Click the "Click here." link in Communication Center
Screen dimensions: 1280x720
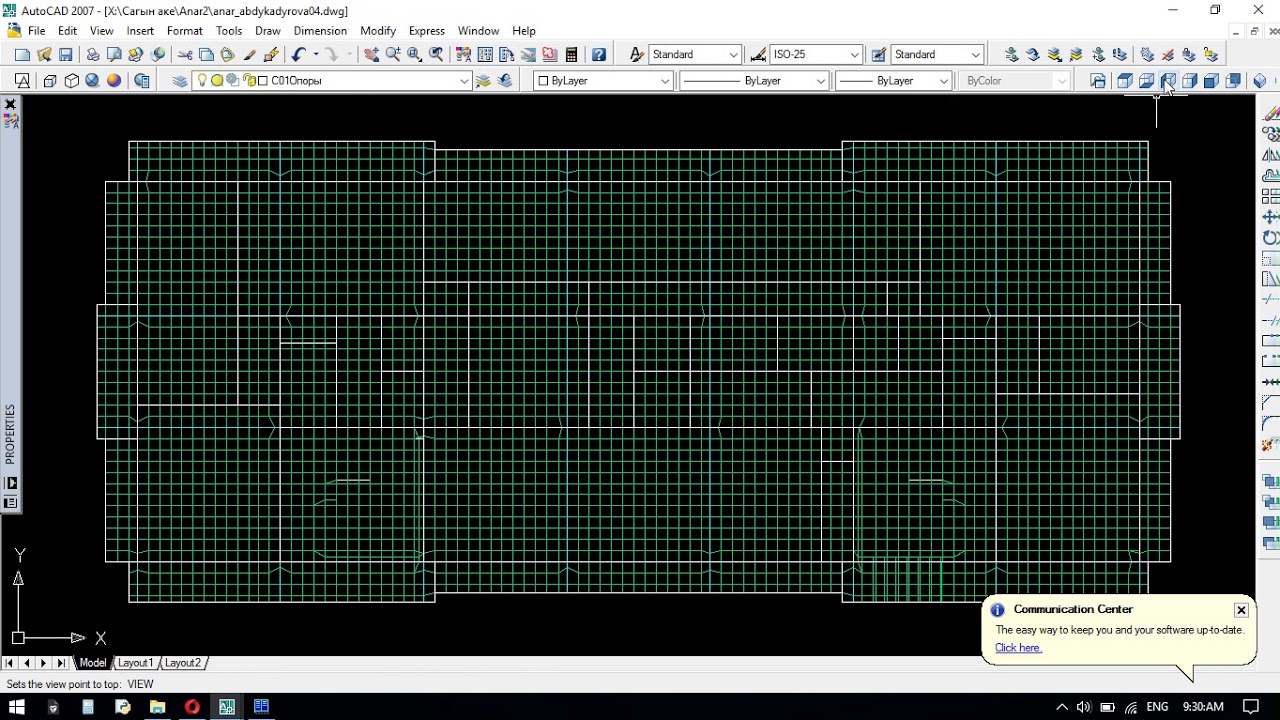(1018, 648)
